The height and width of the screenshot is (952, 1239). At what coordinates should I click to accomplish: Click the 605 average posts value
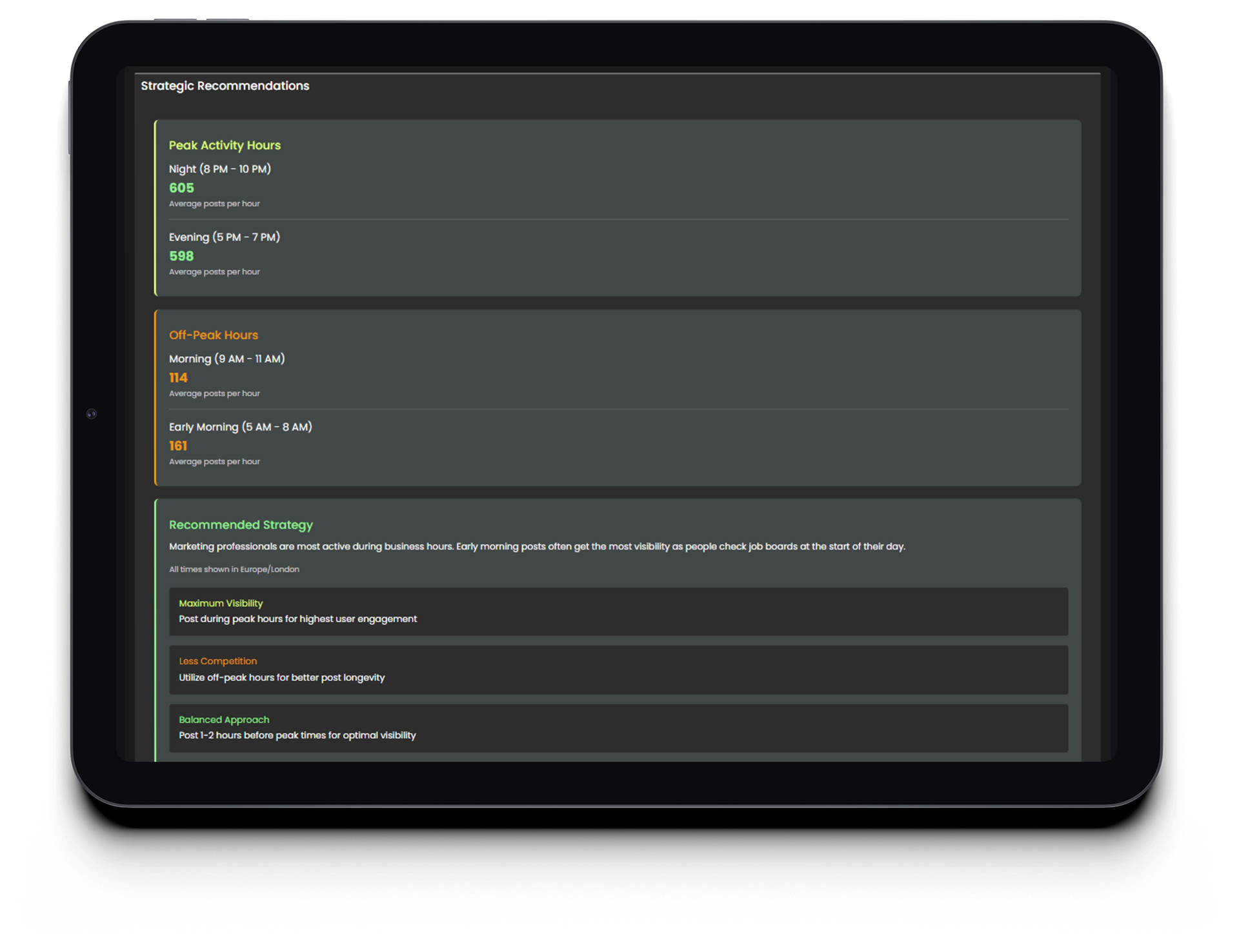point(181,188)
